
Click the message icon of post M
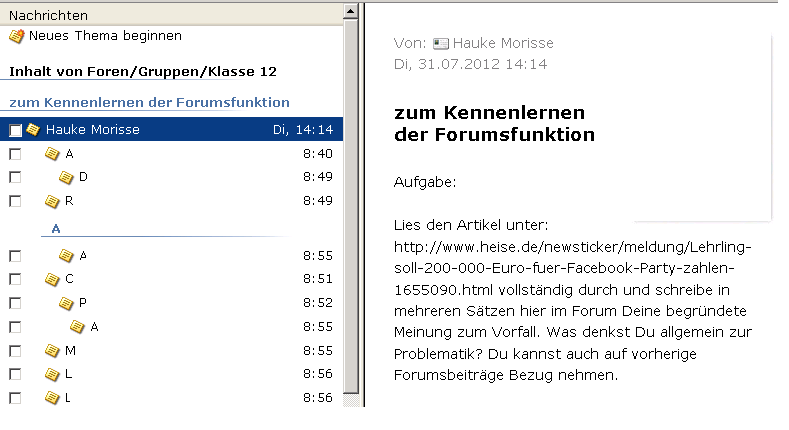pyautogui.click(x=52, y=350)
